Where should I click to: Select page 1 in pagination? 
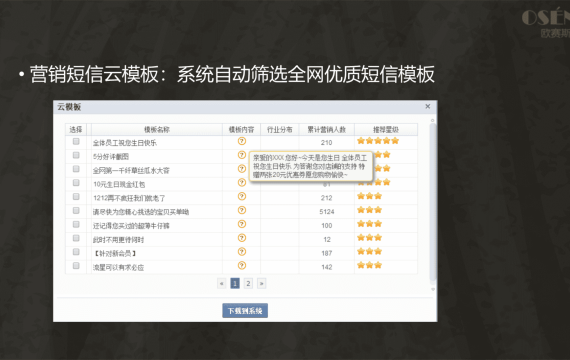tap(235, 283)
